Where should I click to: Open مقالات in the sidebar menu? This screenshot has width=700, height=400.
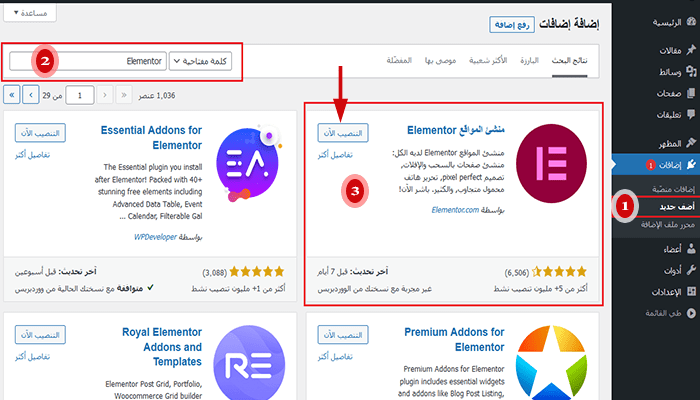point(671,50)
